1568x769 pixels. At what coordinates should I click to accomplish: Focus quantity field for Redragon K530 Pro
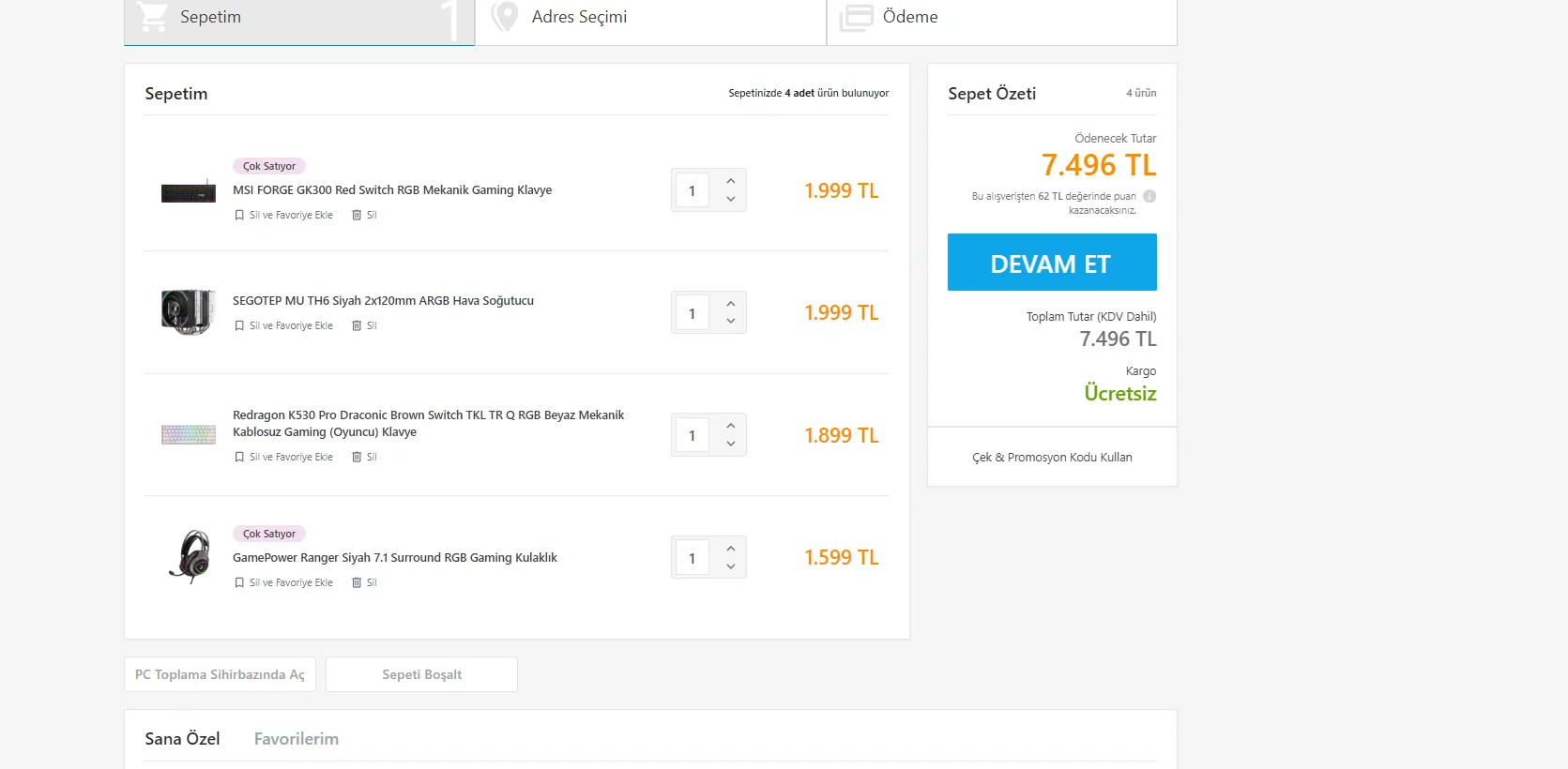pos(693,435)
